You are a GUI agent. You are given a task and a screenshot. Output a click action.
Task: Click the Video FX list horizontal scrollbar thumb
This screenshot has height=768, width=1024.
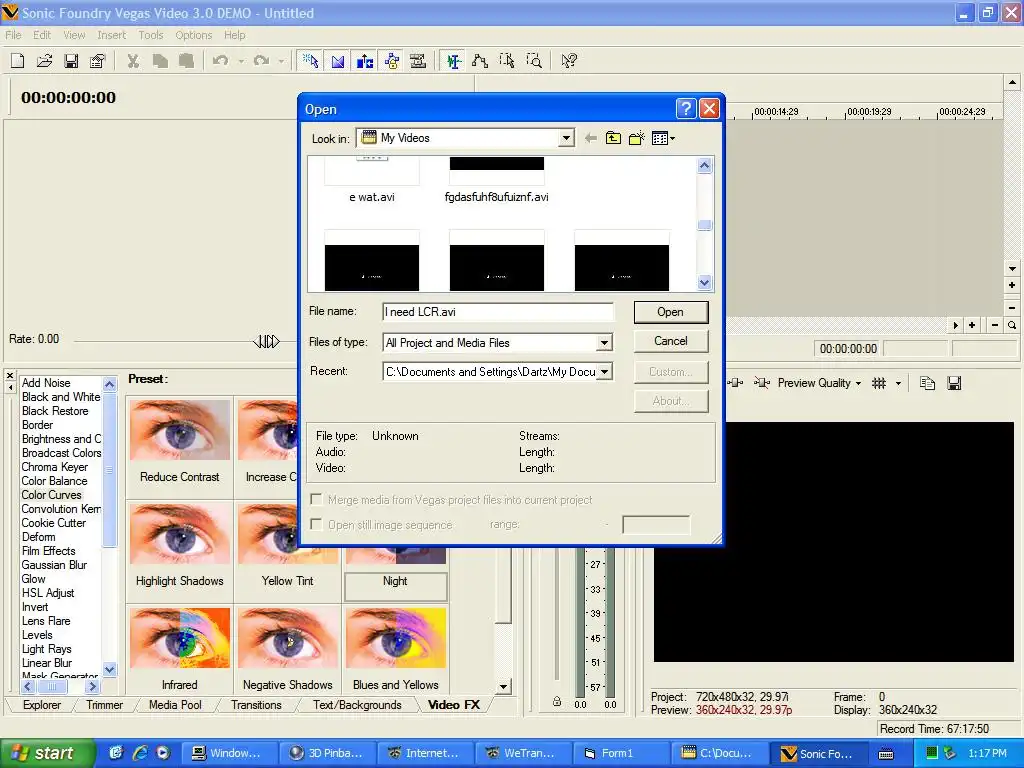pos(52,686)
